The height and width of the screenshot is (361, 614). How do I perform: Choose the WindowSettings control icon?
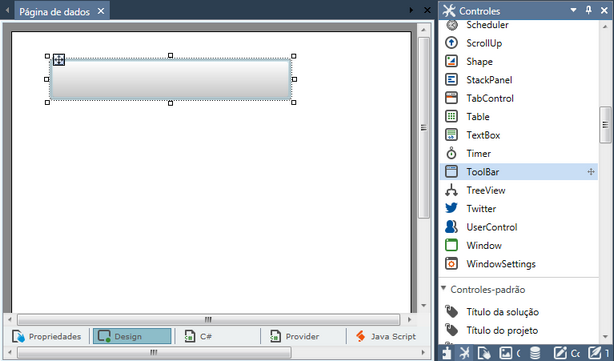click(x=451, y=264)
